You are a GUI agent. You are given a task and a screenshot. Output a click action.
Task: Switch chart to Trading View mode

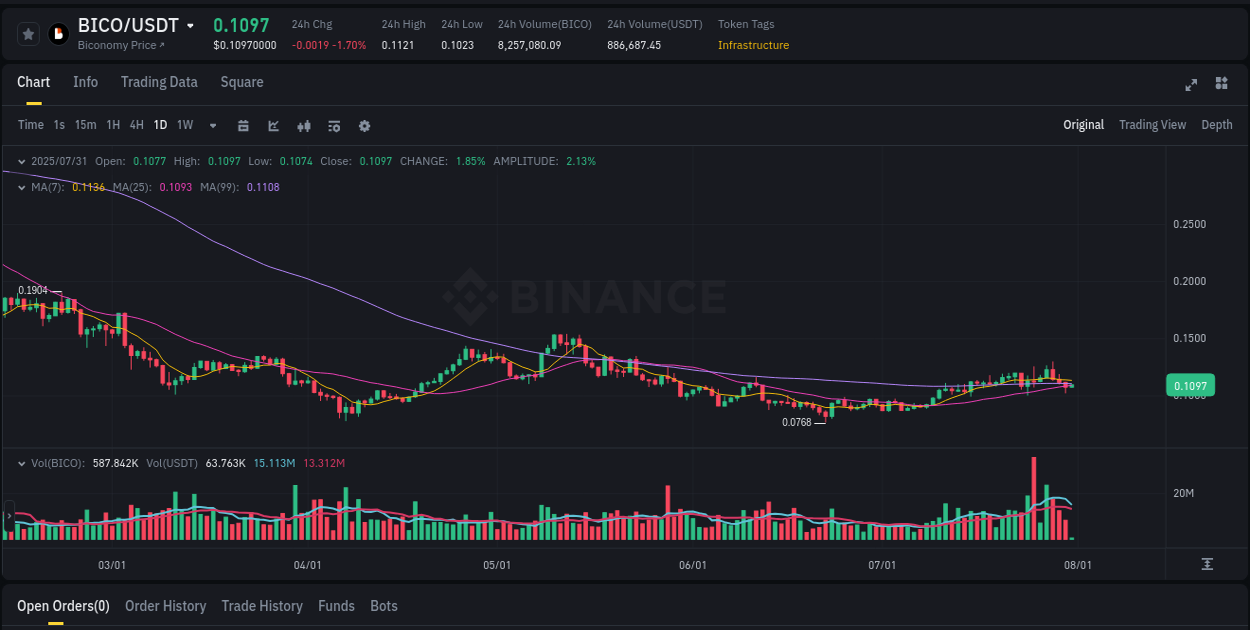[1152, 125]
